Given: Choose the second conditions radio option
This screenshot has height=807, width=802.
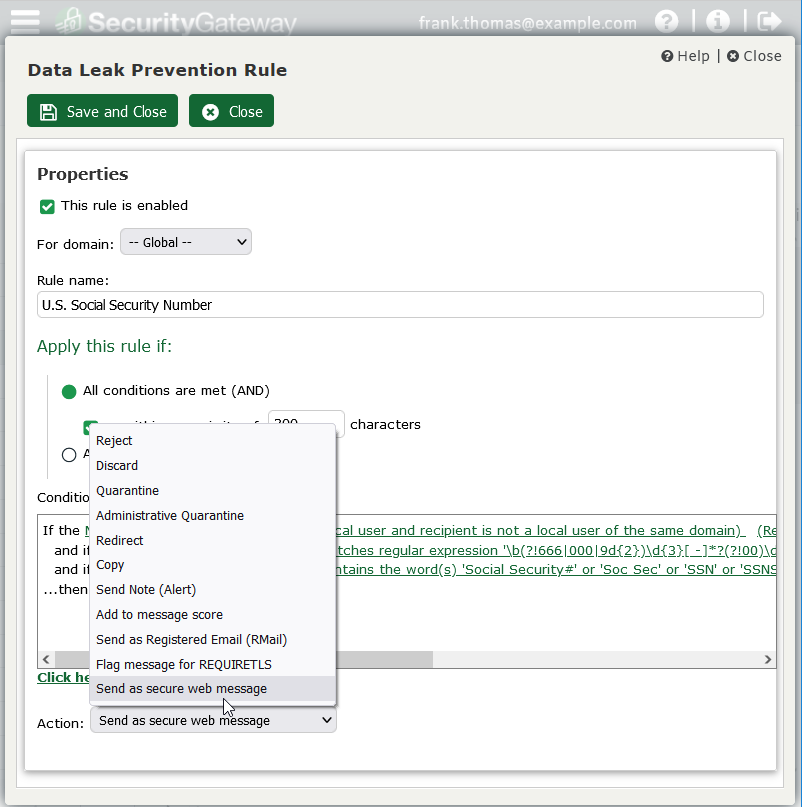Looking at the screenshot, I should point(68,454).
